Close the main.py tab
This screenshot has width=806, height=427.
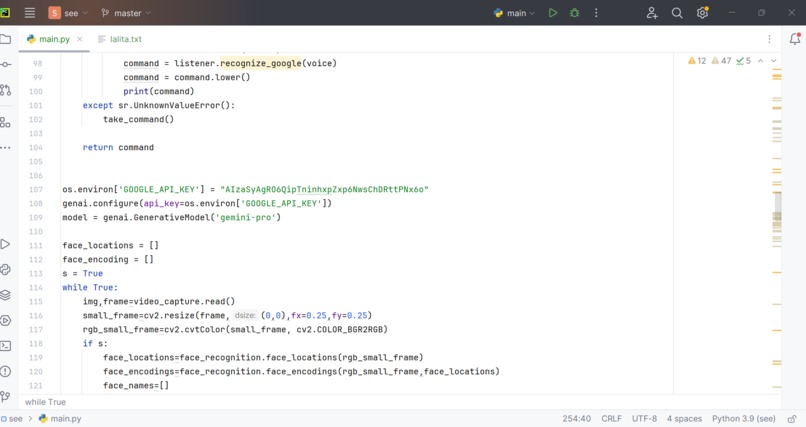pyautogui.click(x=80, y=39)
